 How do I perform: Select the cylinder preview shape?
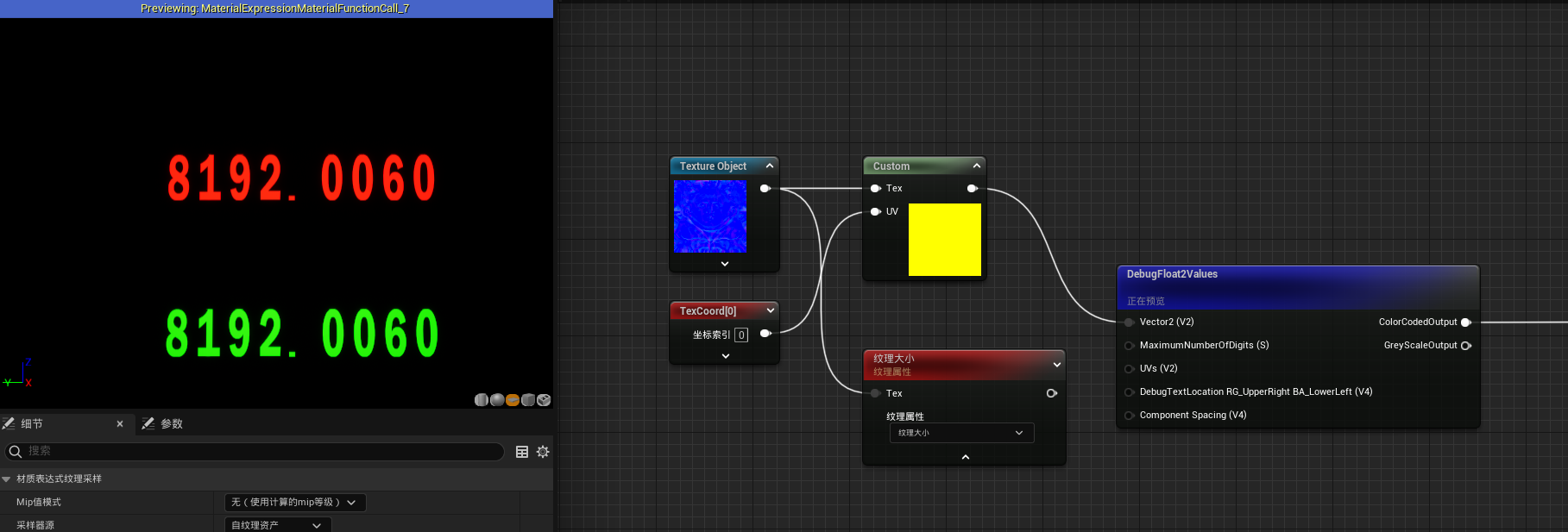click(482, 400)
